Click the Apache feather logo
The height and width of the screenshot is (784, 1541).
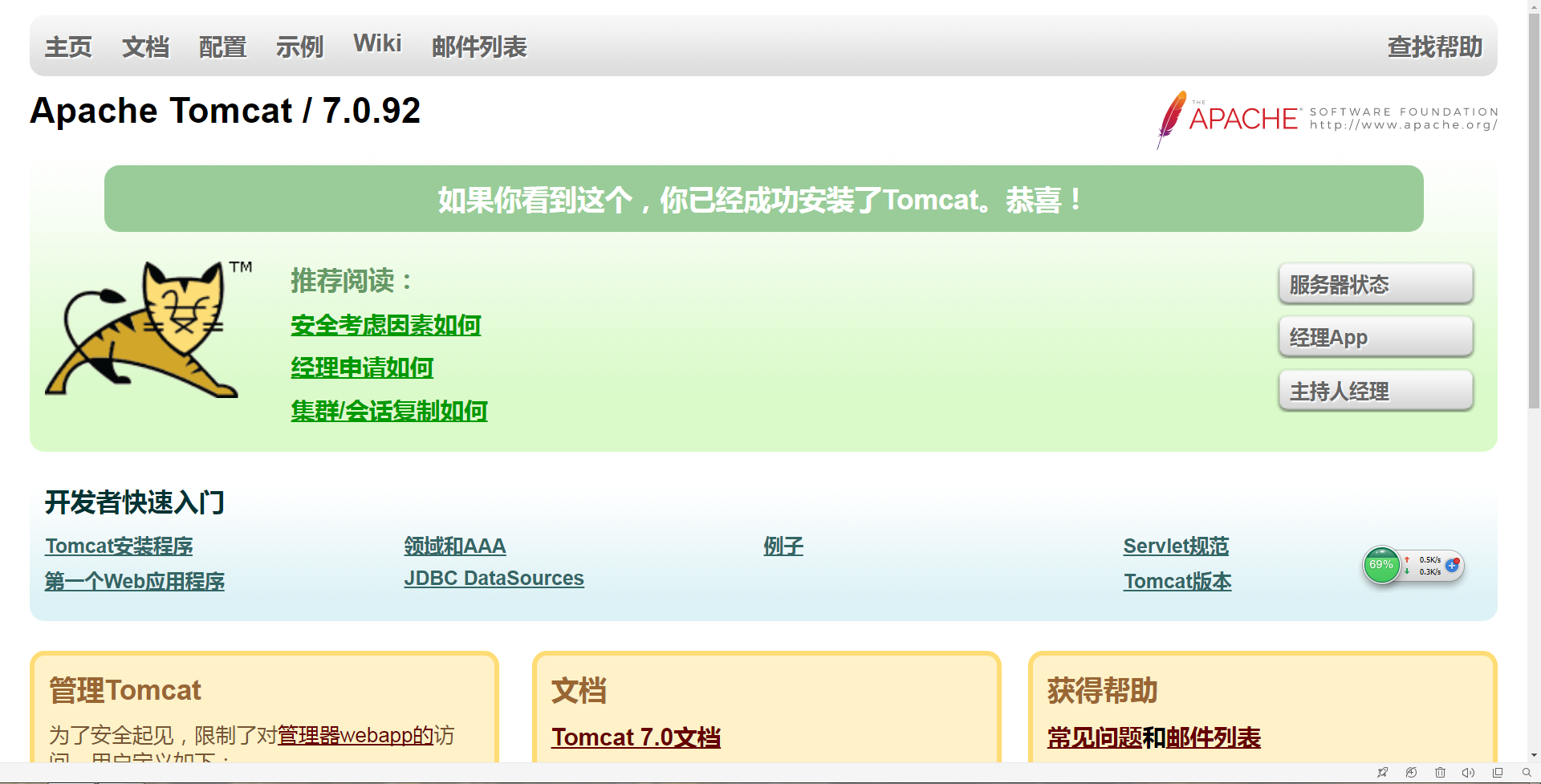(1327, 120)
